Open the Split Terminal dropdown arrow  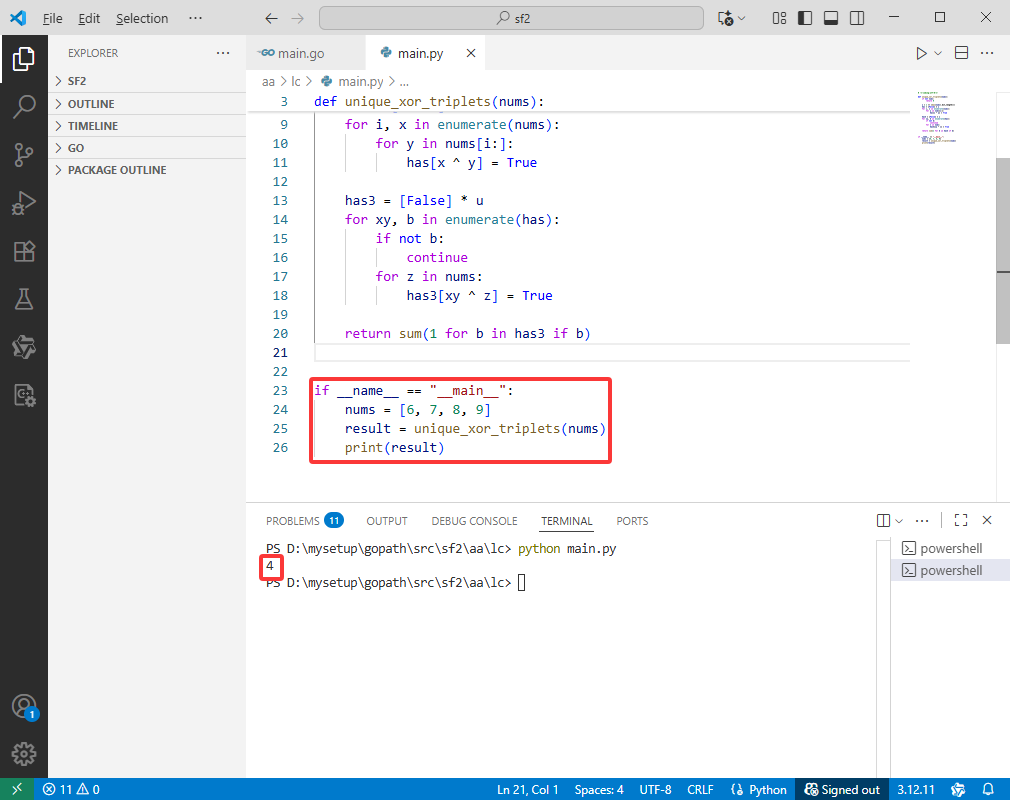[899, 520]
